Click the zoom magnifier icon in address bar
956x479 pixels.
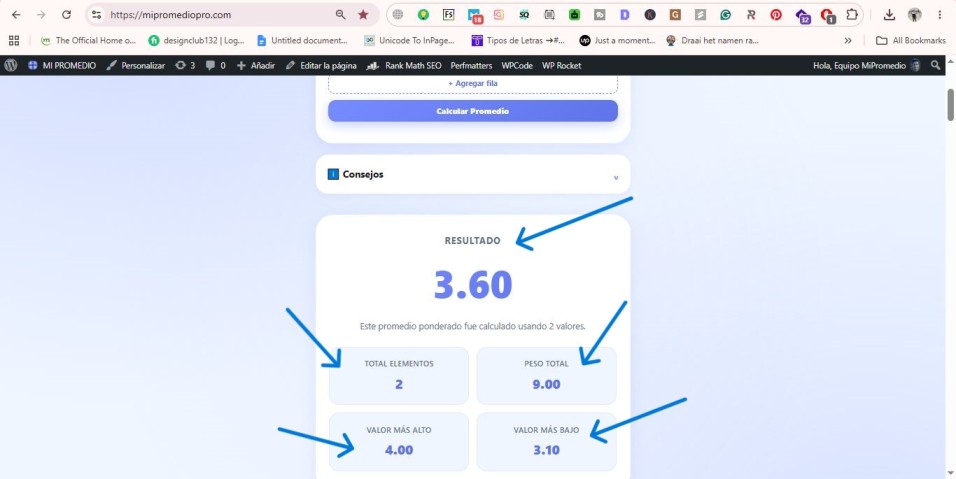coord(341,15)
